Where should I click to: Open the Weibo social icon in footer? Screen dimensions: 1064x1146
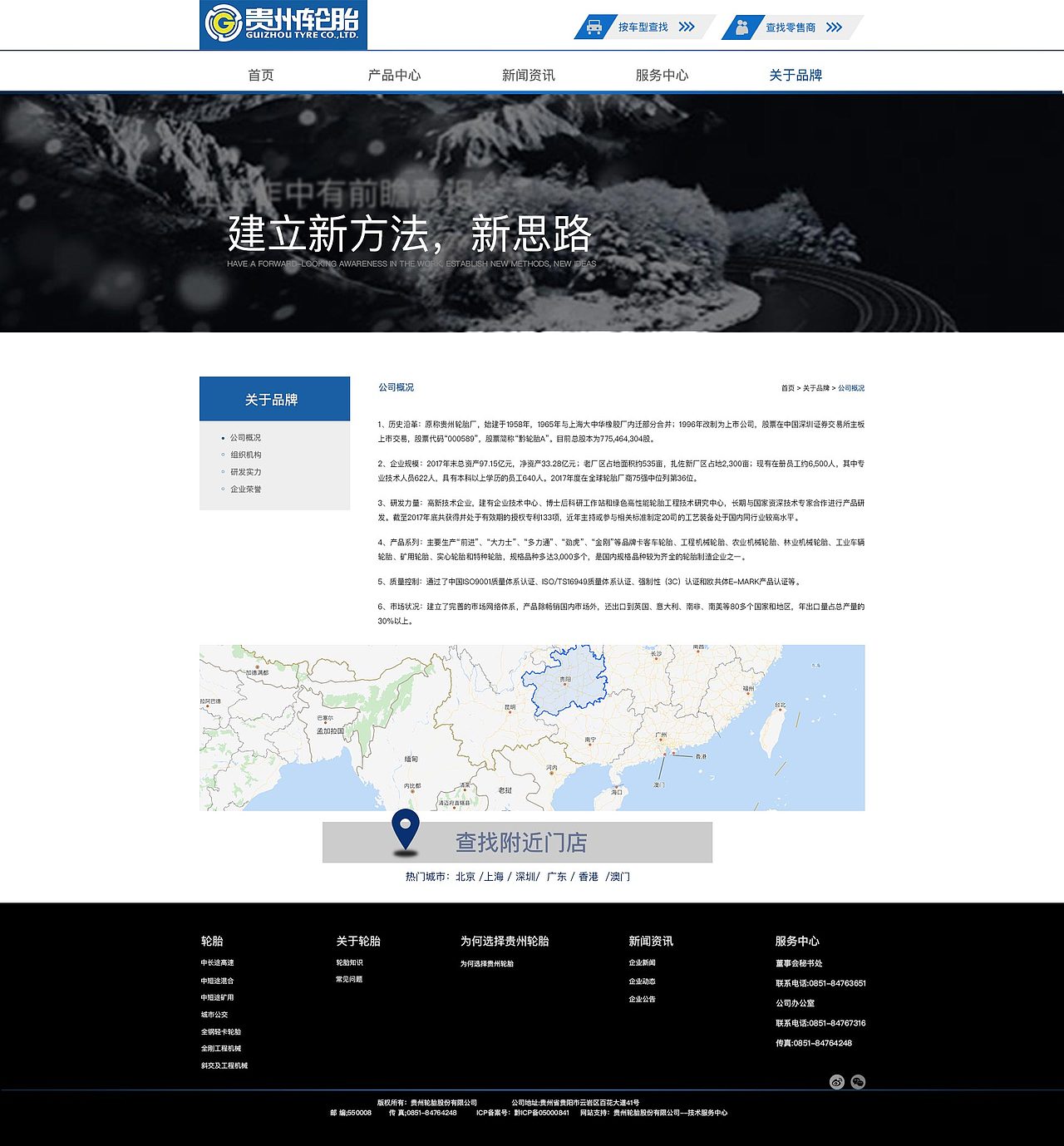(836, 1081)
